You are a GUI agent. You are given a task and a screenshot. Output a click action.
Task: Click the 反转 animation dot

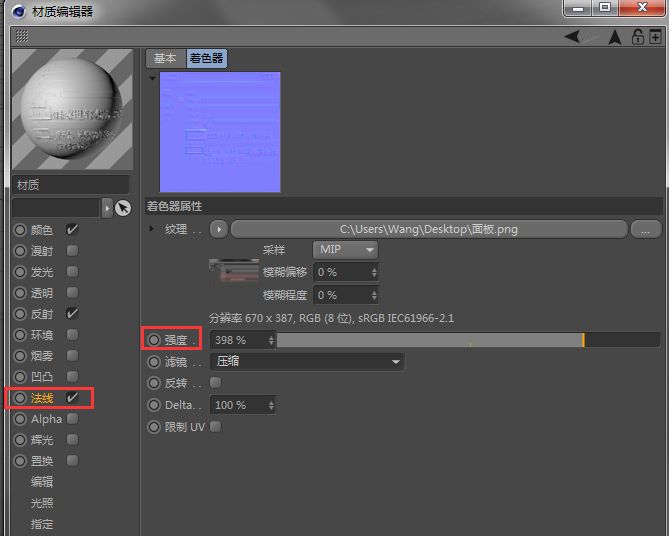tap(154, 383)
